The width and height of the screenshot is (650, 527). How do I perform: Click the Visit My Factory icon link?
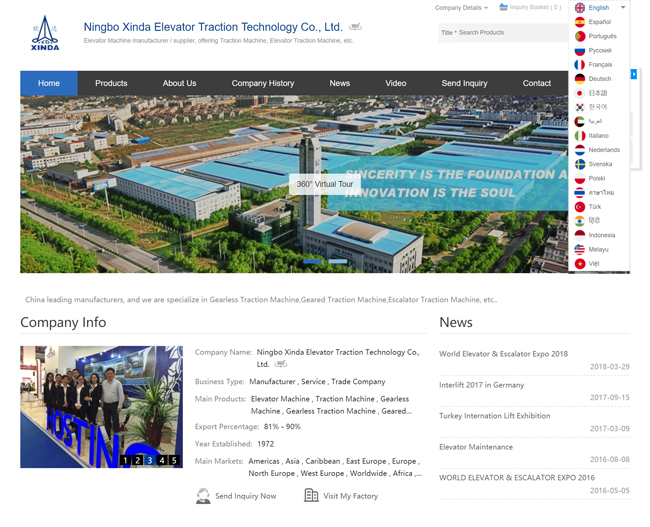311,496
